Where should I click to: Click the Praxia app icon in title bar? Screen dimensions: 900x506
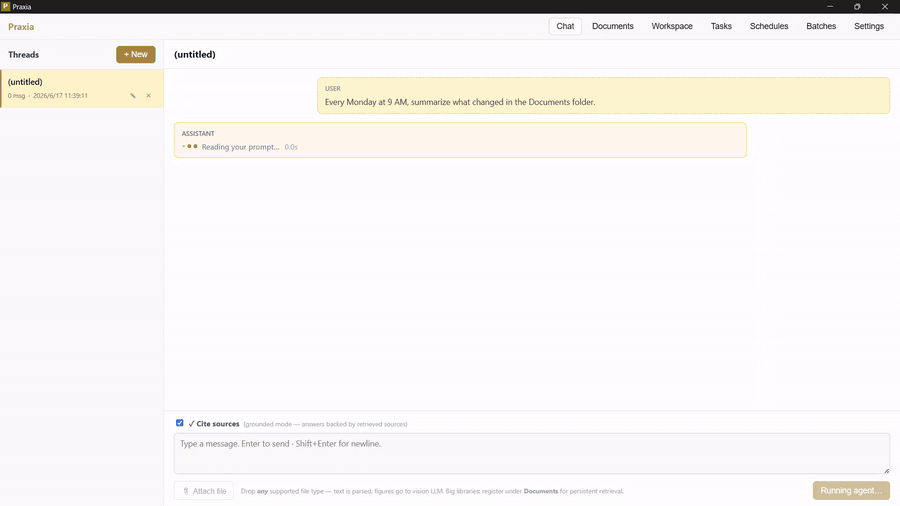click(5, 6)
